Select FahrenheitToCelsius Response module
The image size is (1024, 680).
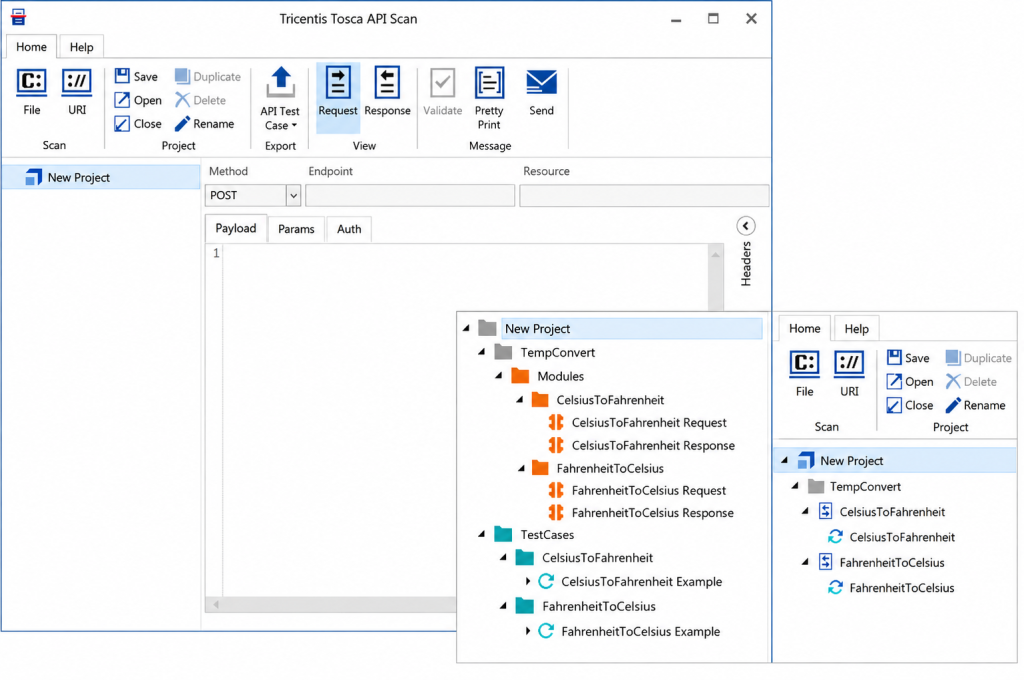tap(652, 513)
